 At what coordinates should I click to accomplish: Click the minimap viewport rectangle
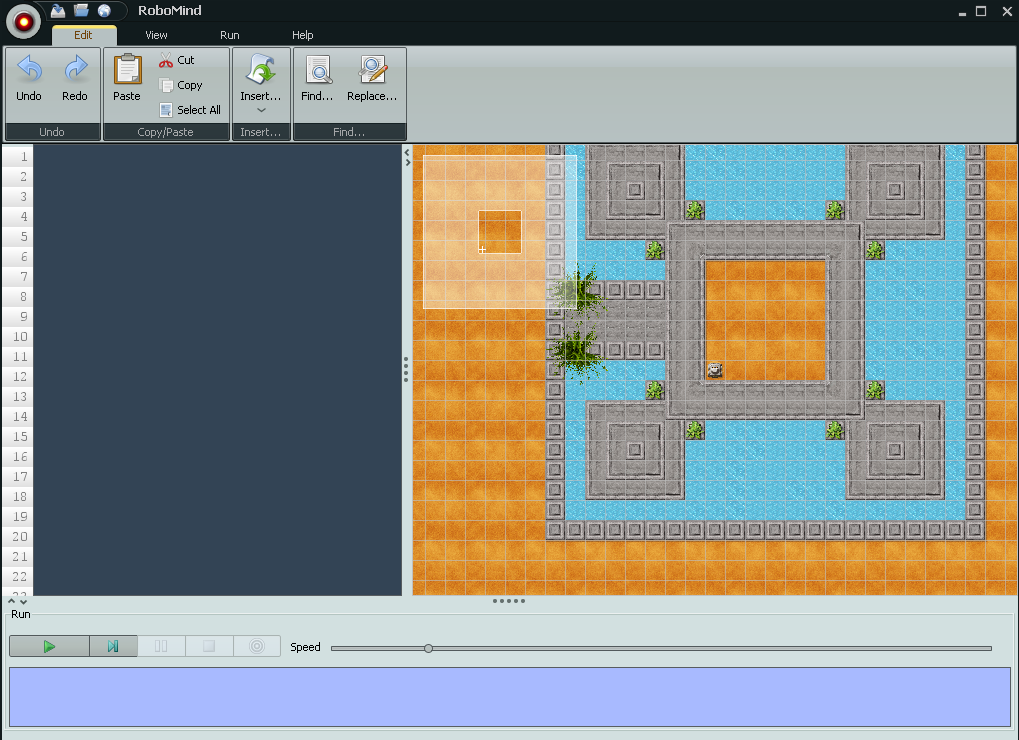click(x=500, y=232)
